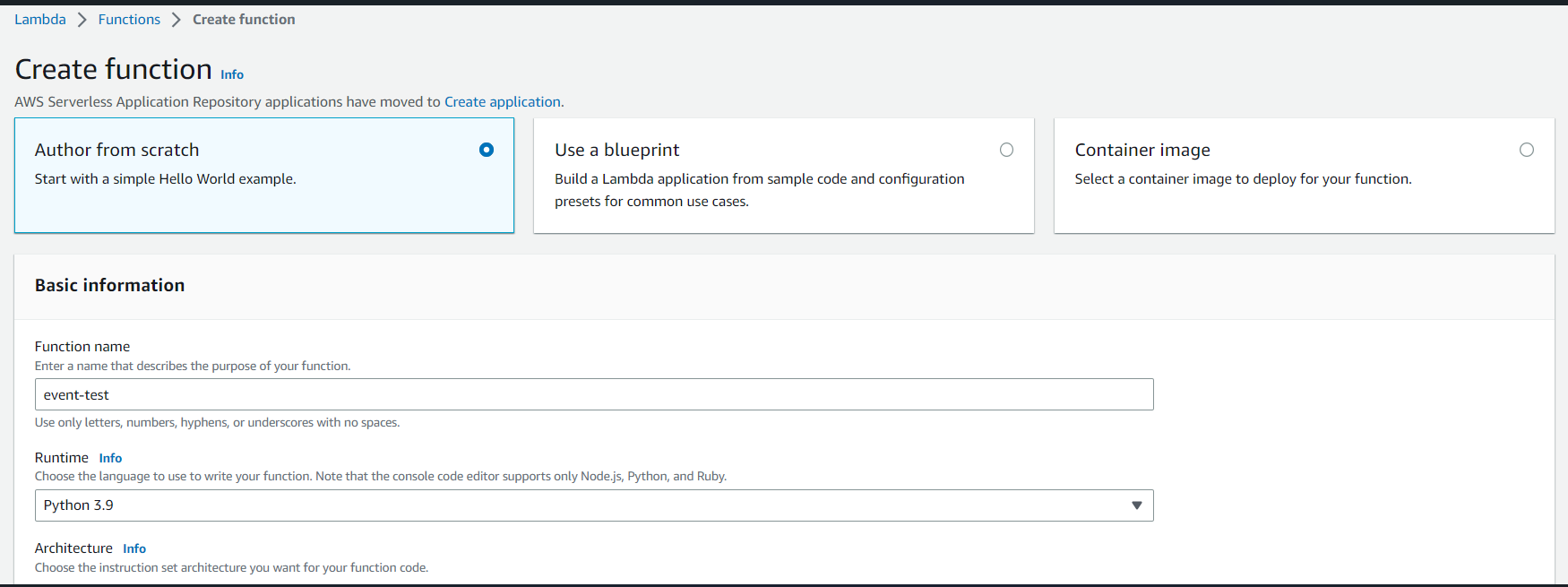This screenshot has width=1568, height=587.
Task: Click the Runtime dropdown arrow icon
Action: (x=1137, y=505)
